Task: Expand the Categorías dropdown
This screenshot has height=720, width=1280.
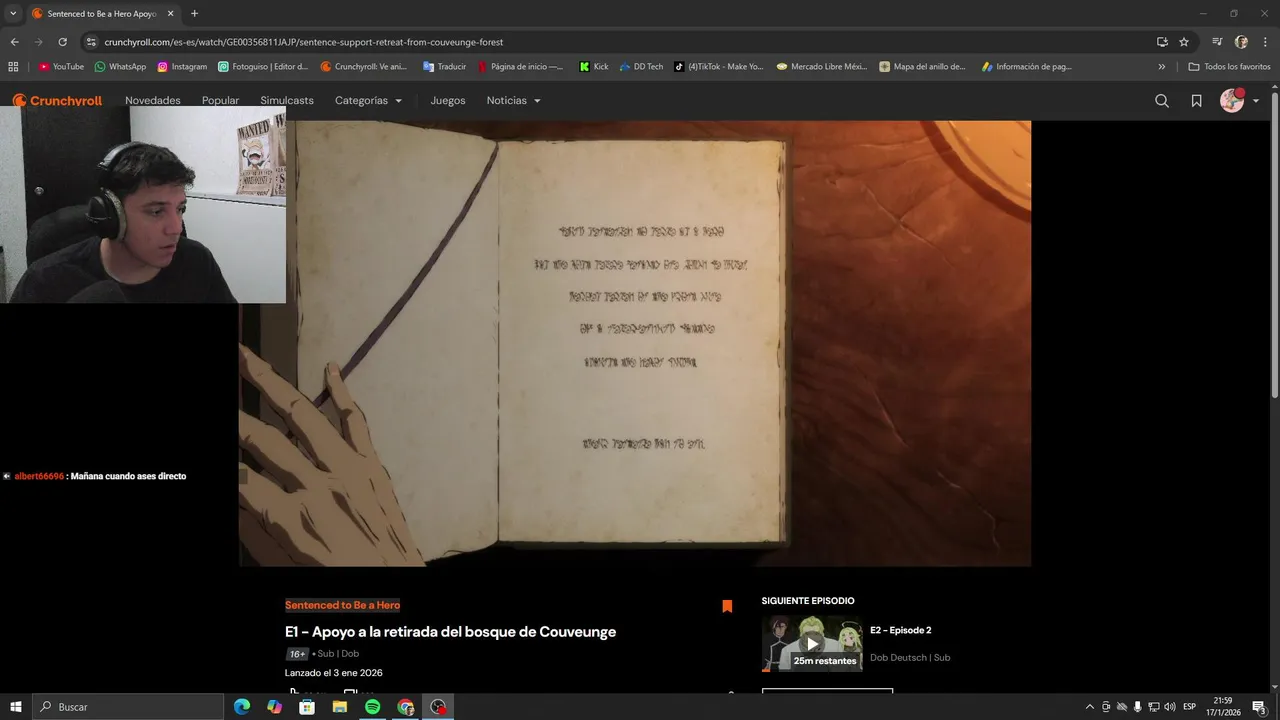Action: point(368,101)
